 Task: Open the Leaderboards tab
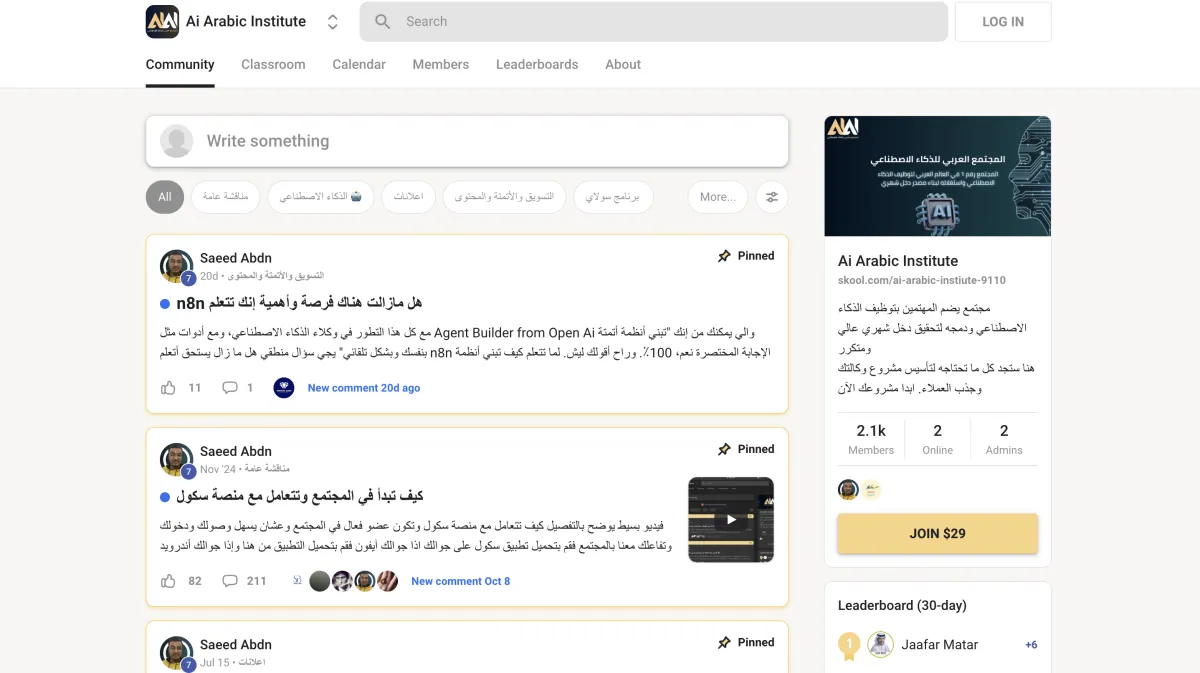[x=537, y=64]
